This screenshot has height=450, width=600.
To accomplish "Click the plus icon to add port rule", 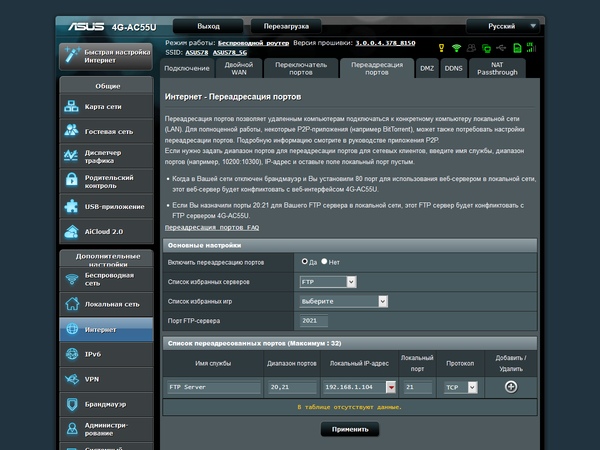I will coord(511,387).
